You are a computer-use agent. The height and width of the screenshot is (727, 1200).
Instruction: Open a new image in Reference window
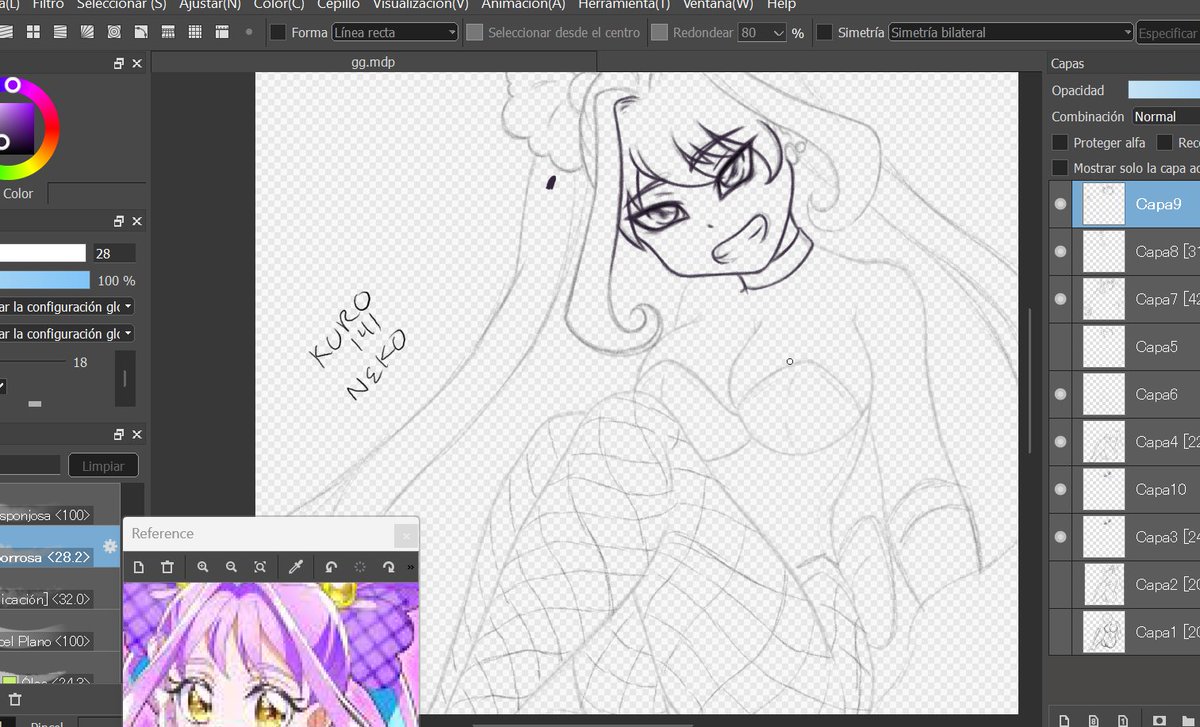tap(139, 567)
